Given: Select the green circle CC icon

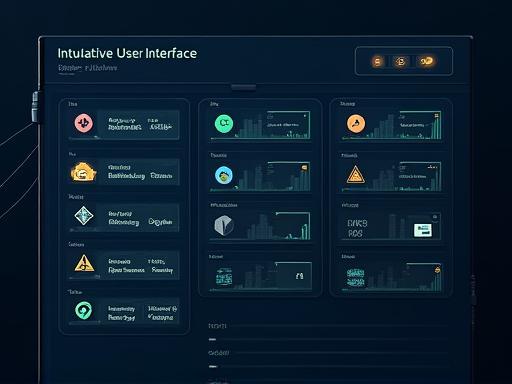Looking at the screenshot, I should pos(224,124).
